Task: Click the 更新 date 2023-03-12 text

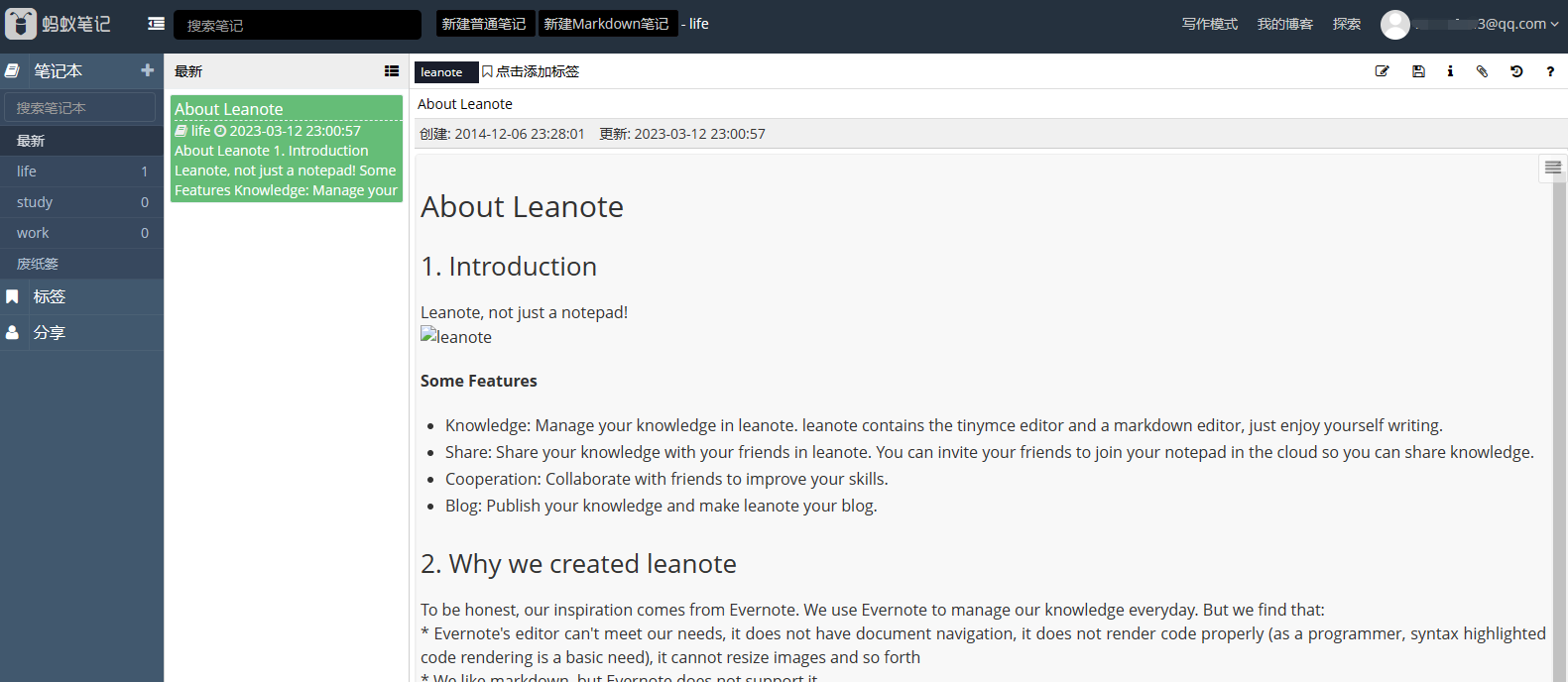Action: coord(682,134)
